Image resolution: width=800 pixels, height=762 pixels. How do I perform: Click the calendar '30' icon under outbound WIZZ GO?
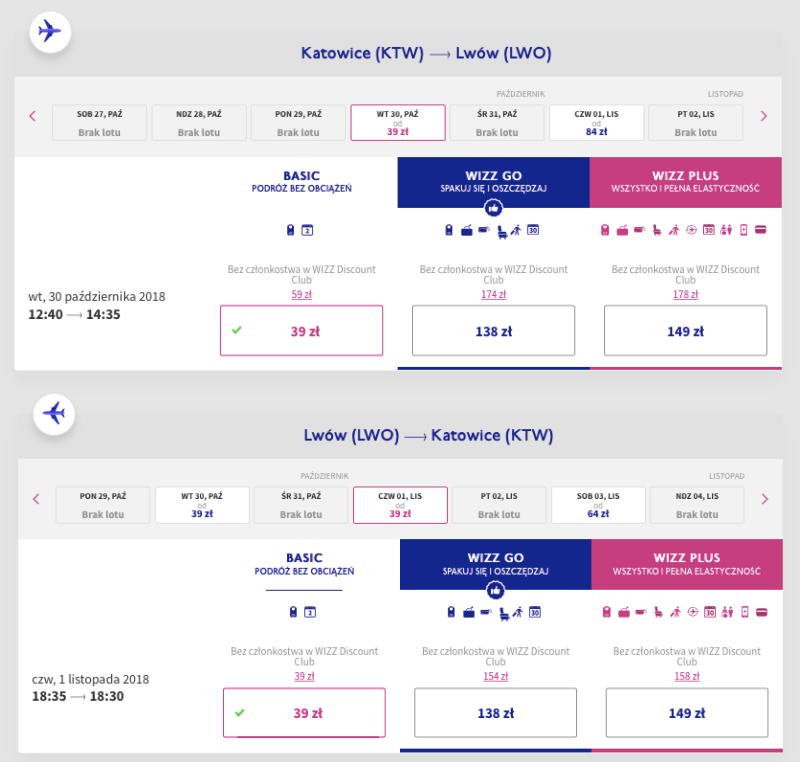coord(533,230)
